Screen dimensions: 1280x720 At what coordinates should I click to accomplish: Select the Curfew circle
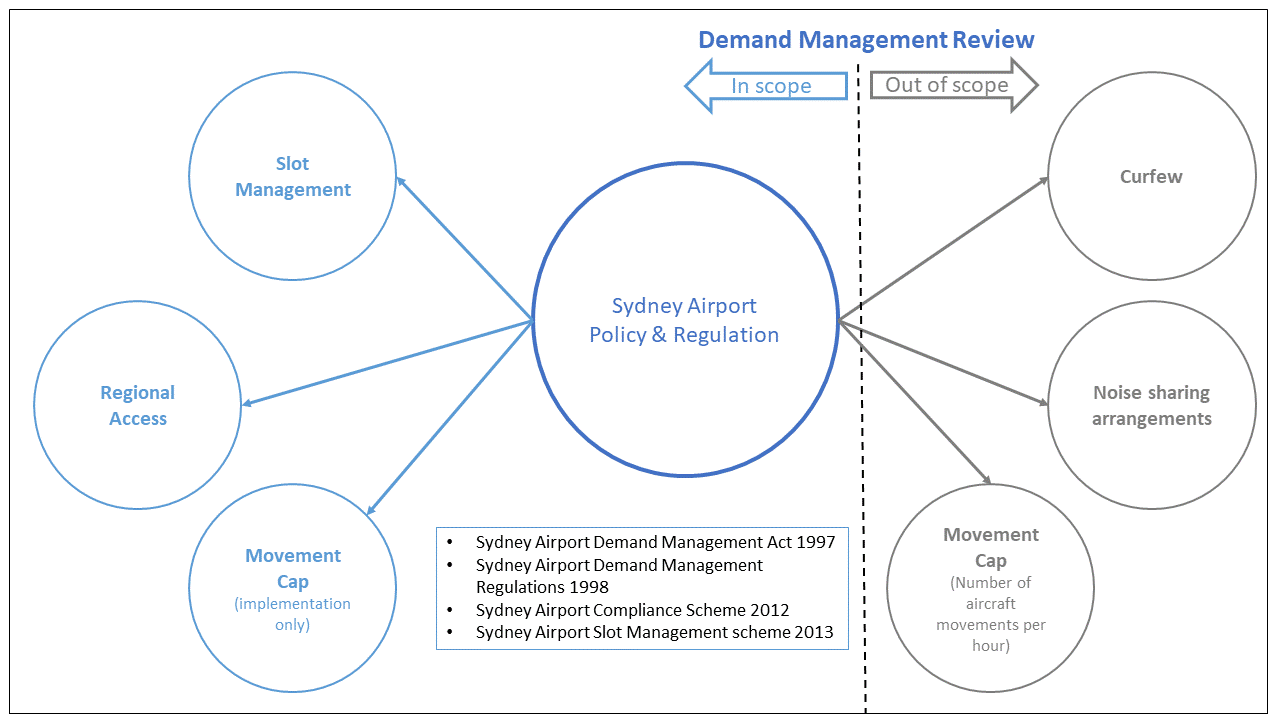(x=1152, y=176)
